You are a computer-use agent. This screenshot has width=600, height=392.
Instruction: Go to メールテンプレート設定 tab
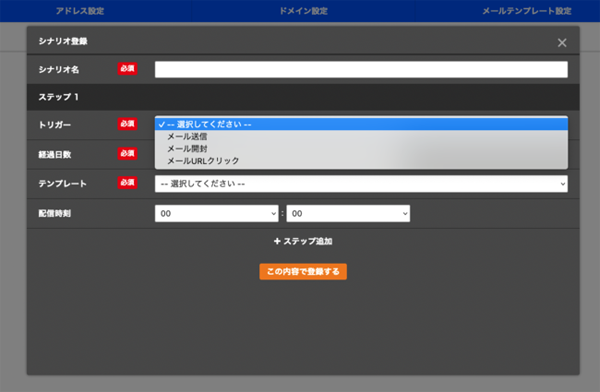point(527,11)
